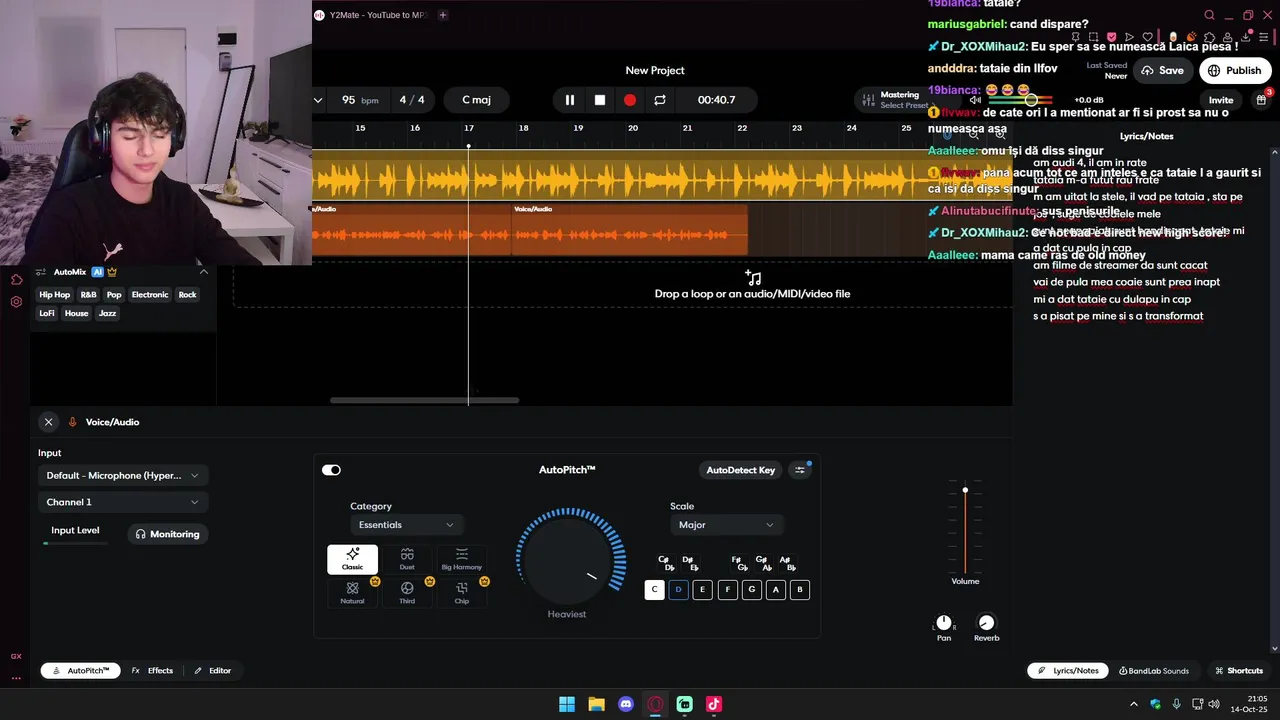Screen dimensions: 1280x720
Task: Click the Pan knob
Action: (944, 623)
